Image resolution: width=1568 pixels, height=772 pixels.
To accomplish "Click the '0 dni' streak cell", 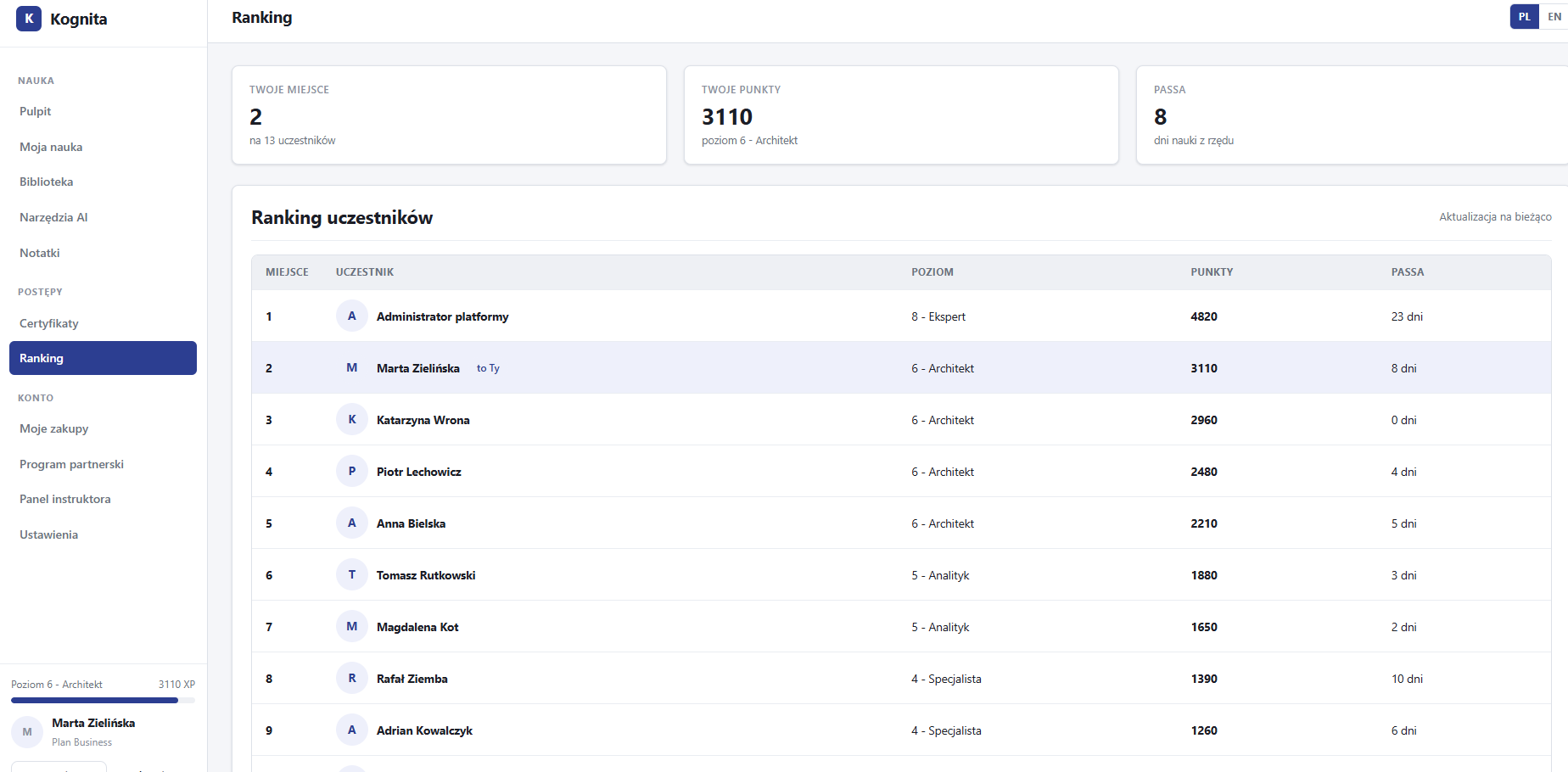I will pyautogui.click(x=1404, y=420).
